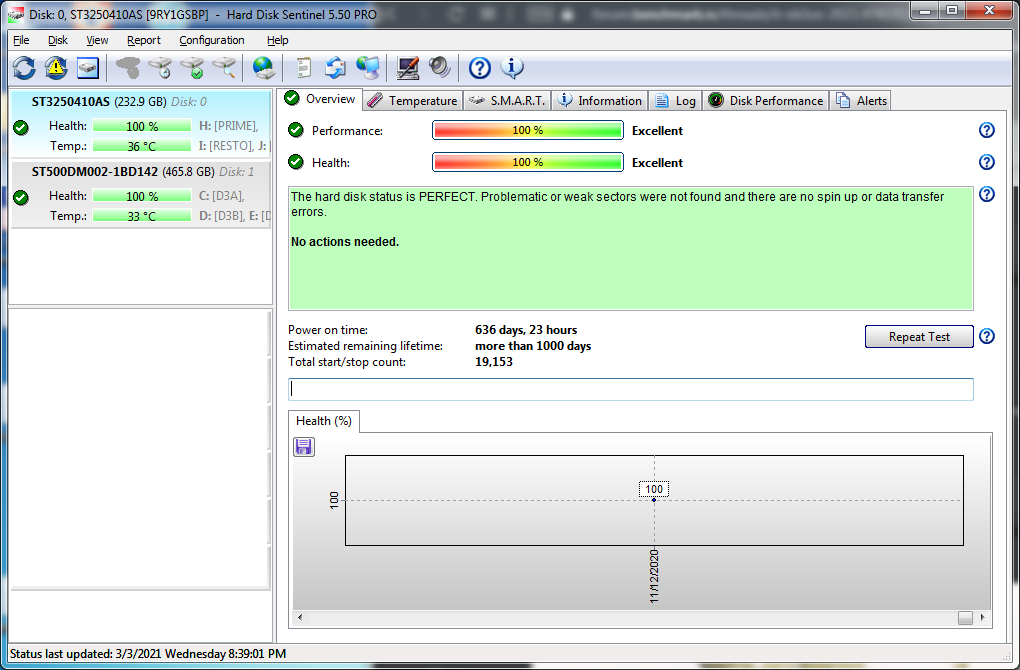Click the empty comment text field
This screenshot has height=670, width=1020.
[630, 389]
